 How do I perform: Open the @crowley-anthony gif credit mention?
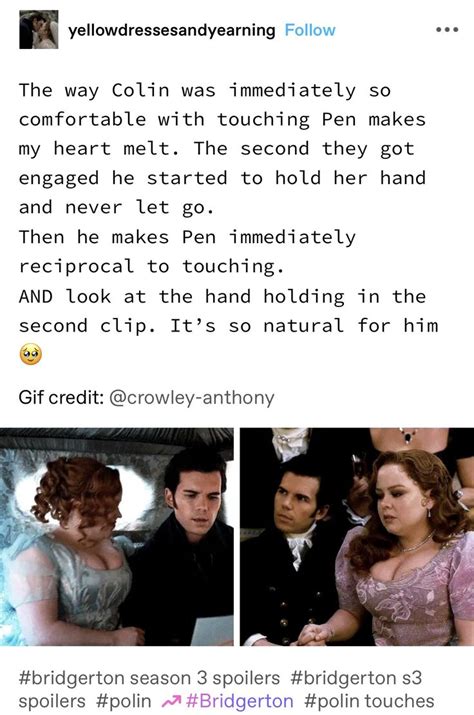tap(192, 398)
